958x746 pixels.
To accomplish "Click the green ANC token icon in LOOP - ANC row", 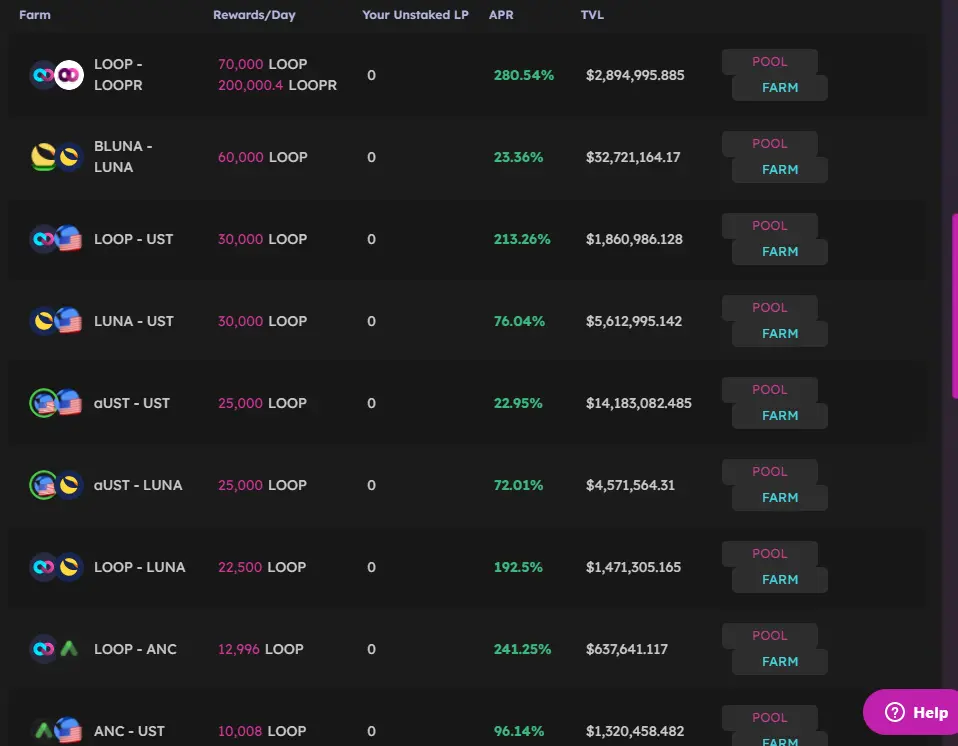I will 69,649.
